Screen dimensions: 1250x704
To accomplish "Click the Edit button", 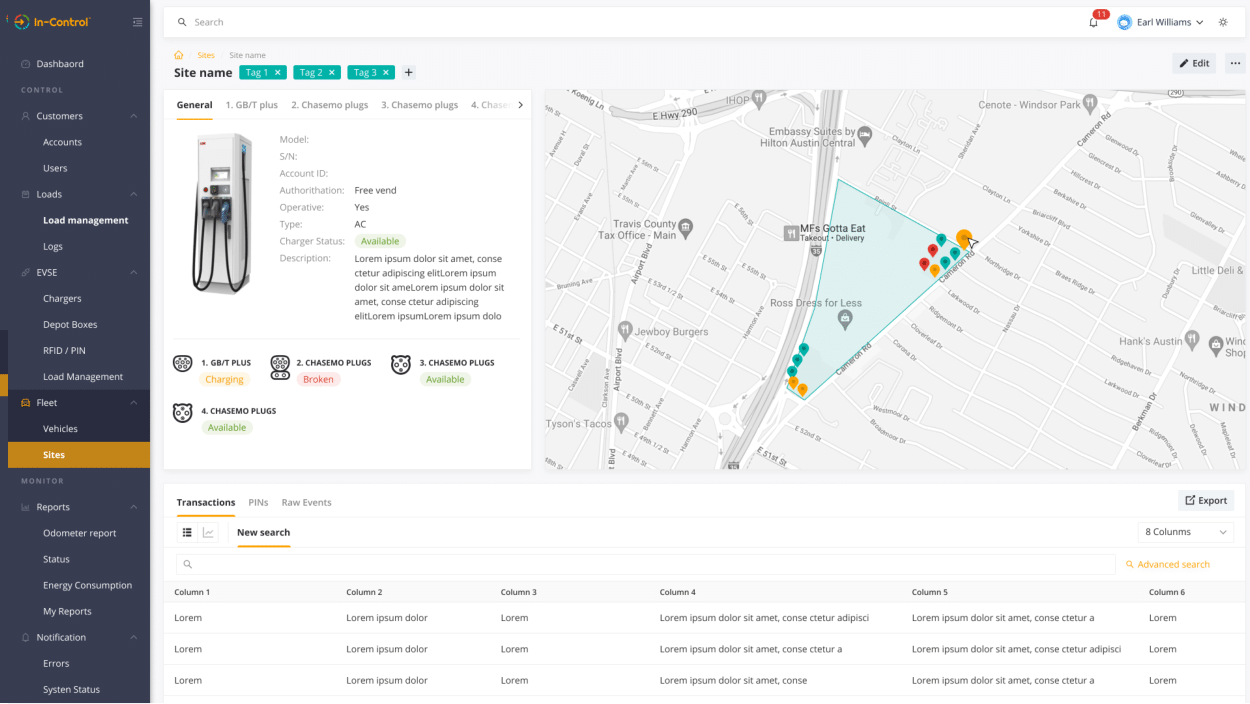I will tap(1194, 63).
